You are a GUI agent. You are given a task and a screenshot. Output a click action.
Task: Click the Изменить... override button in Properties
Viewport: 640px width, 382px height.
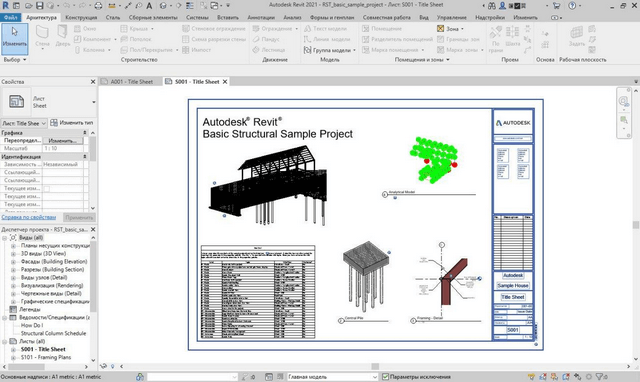click(x=63, y=140)
